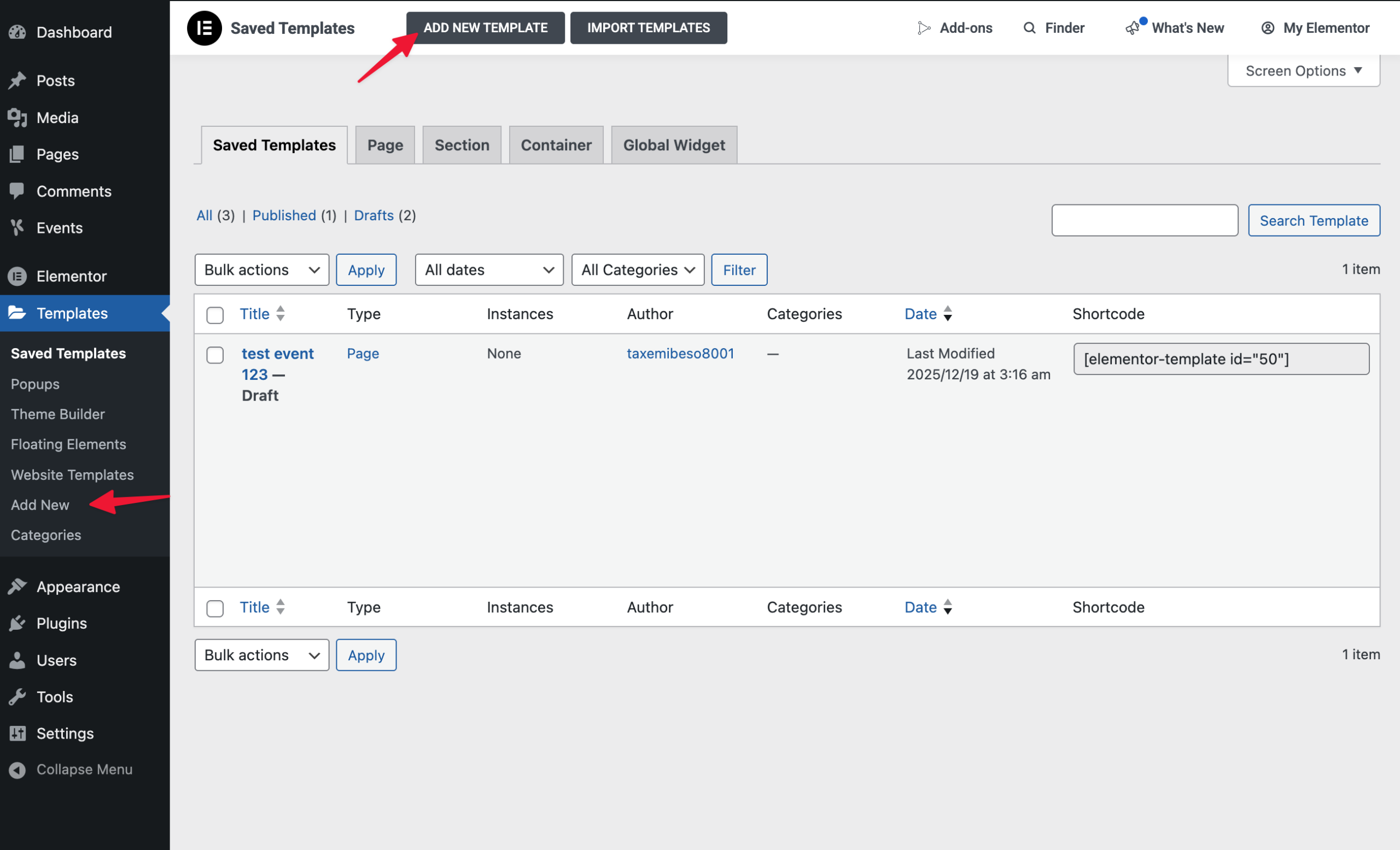The width and height of the screenshot is (1400, 850).
Task: Open the All dates dropdown
Action: tap(489, 269)
